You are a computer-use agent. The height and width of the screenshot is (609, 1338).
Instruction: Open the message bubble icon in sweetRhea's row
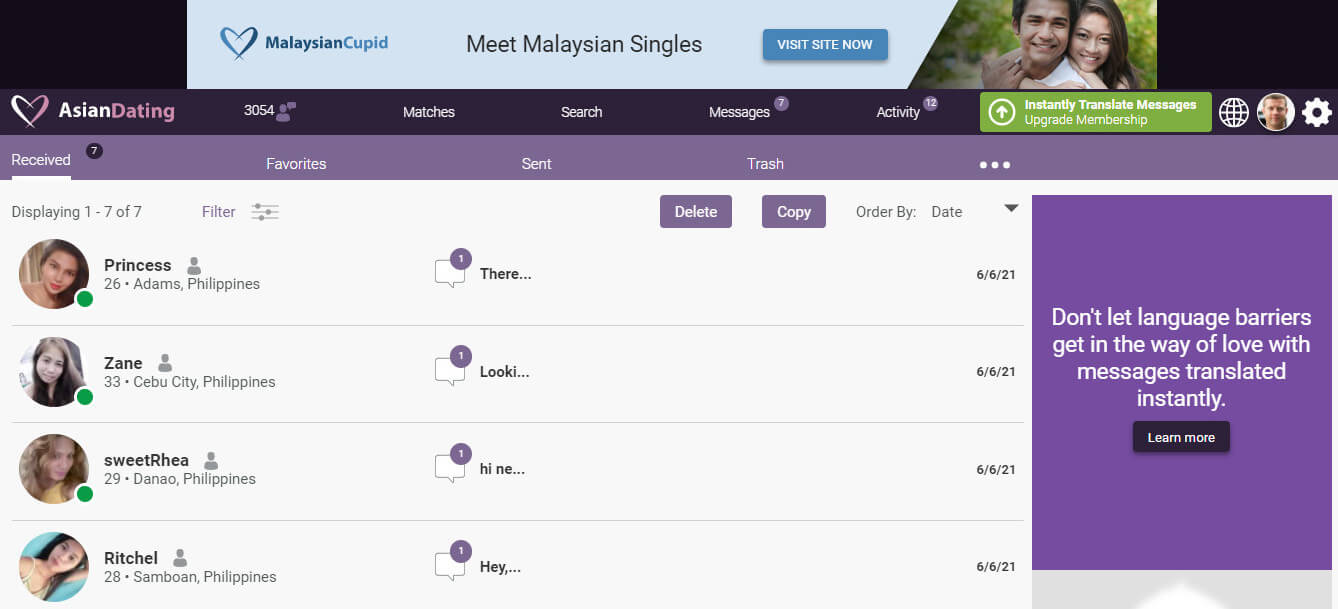coord(450,469)
